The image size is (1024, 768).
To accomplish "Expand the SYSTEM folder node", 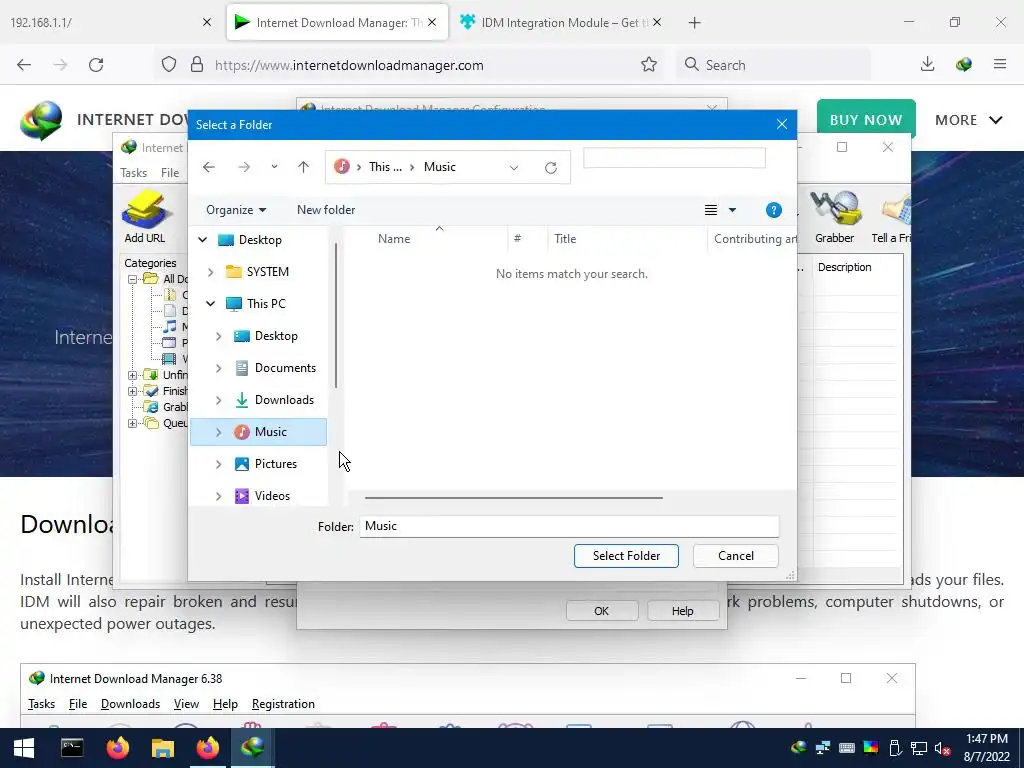I will pyautogui.click(x=210, y=272).
